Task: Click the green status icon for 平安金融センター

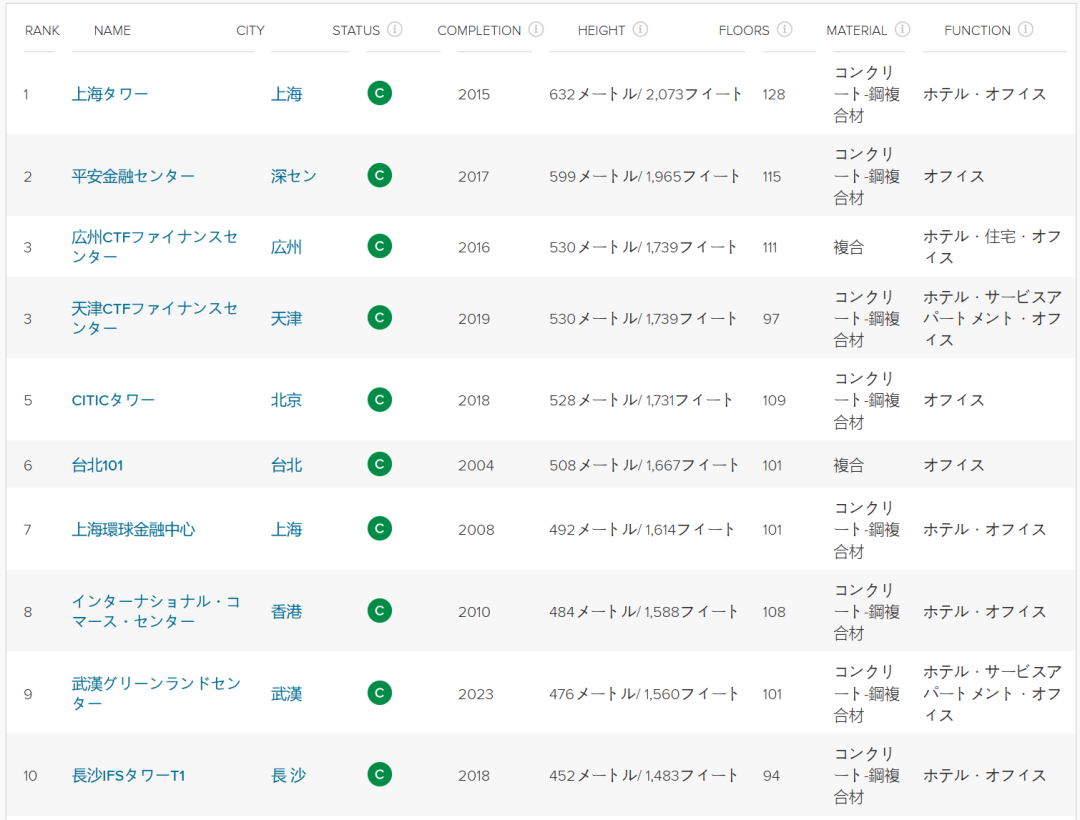Action: [x=380, y=176]
